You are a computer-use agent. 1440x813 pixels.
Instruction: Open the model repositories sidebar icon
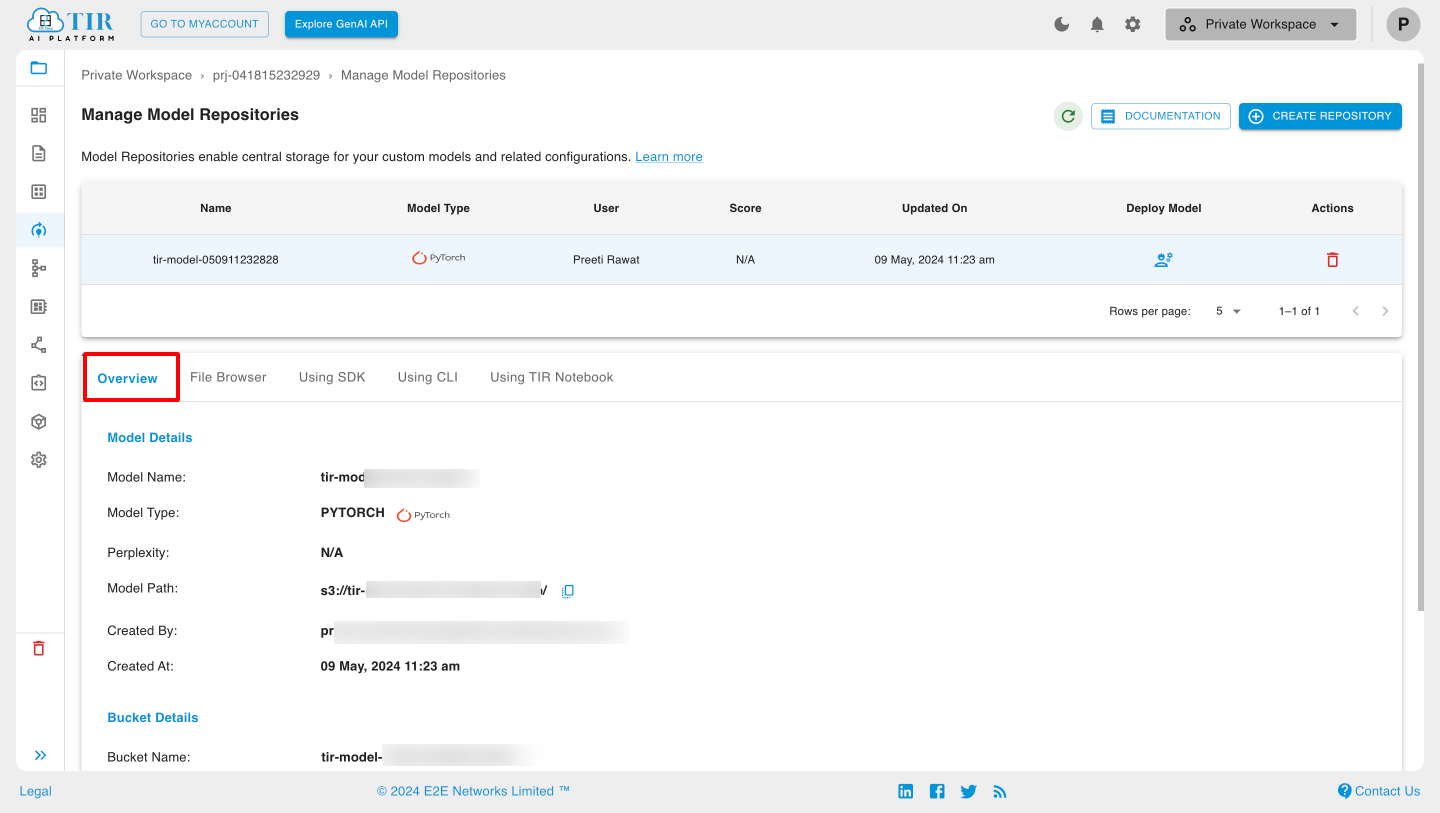coord(39,230)
